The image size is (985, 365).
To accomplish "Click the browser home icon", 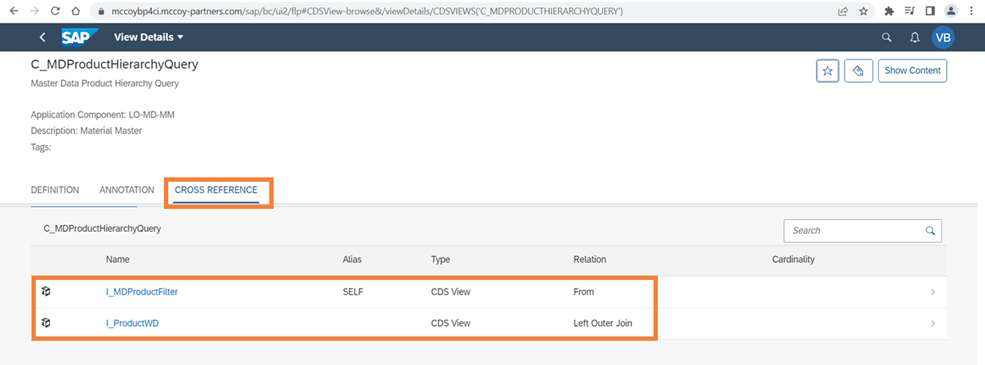I will point(75,11).
